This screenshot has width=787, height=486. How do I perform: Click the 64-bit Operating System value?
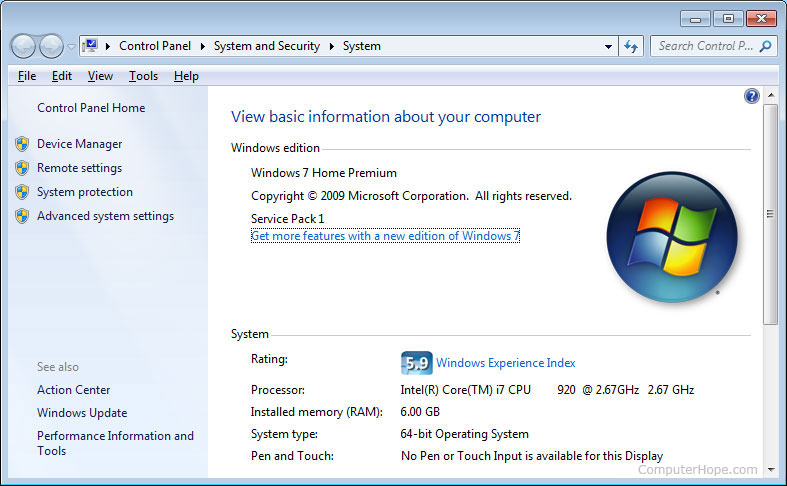pyautogui.click(x=464, y=434)
